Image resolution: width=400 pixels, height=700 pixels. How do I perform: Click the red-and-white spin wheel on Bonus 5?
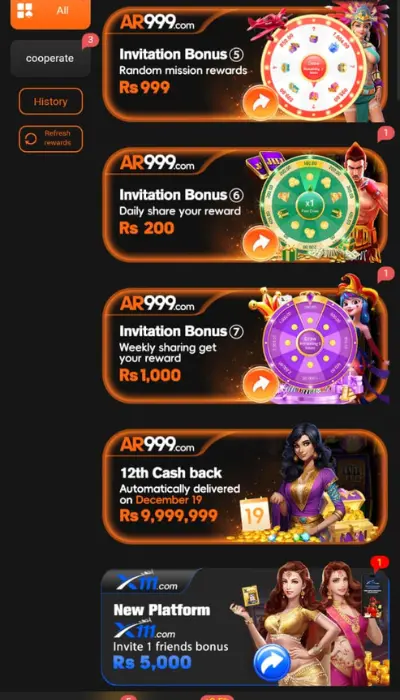click(313, 67)
